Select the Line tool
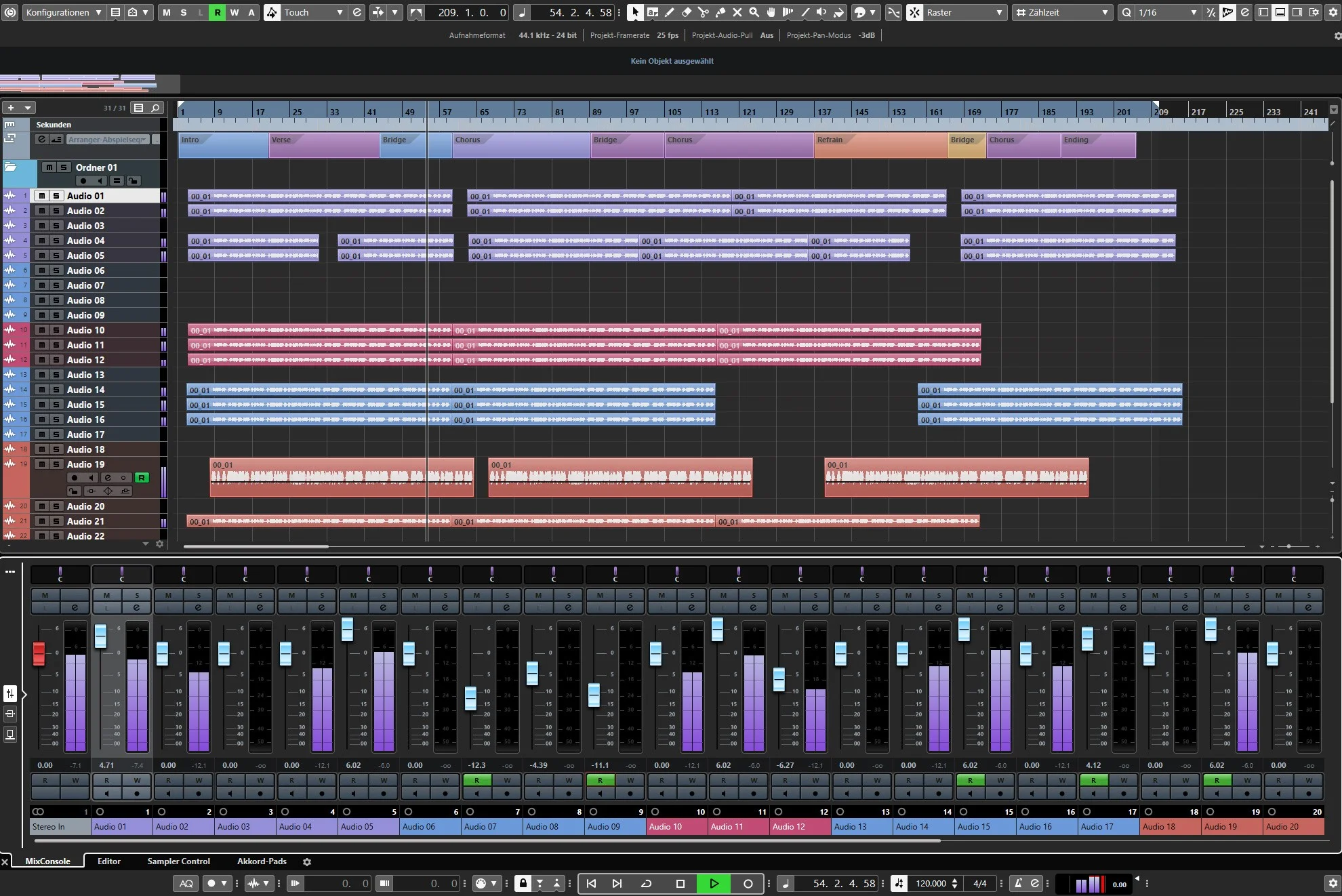This screenshot has width=1342, height=896. tap(805, 12)
